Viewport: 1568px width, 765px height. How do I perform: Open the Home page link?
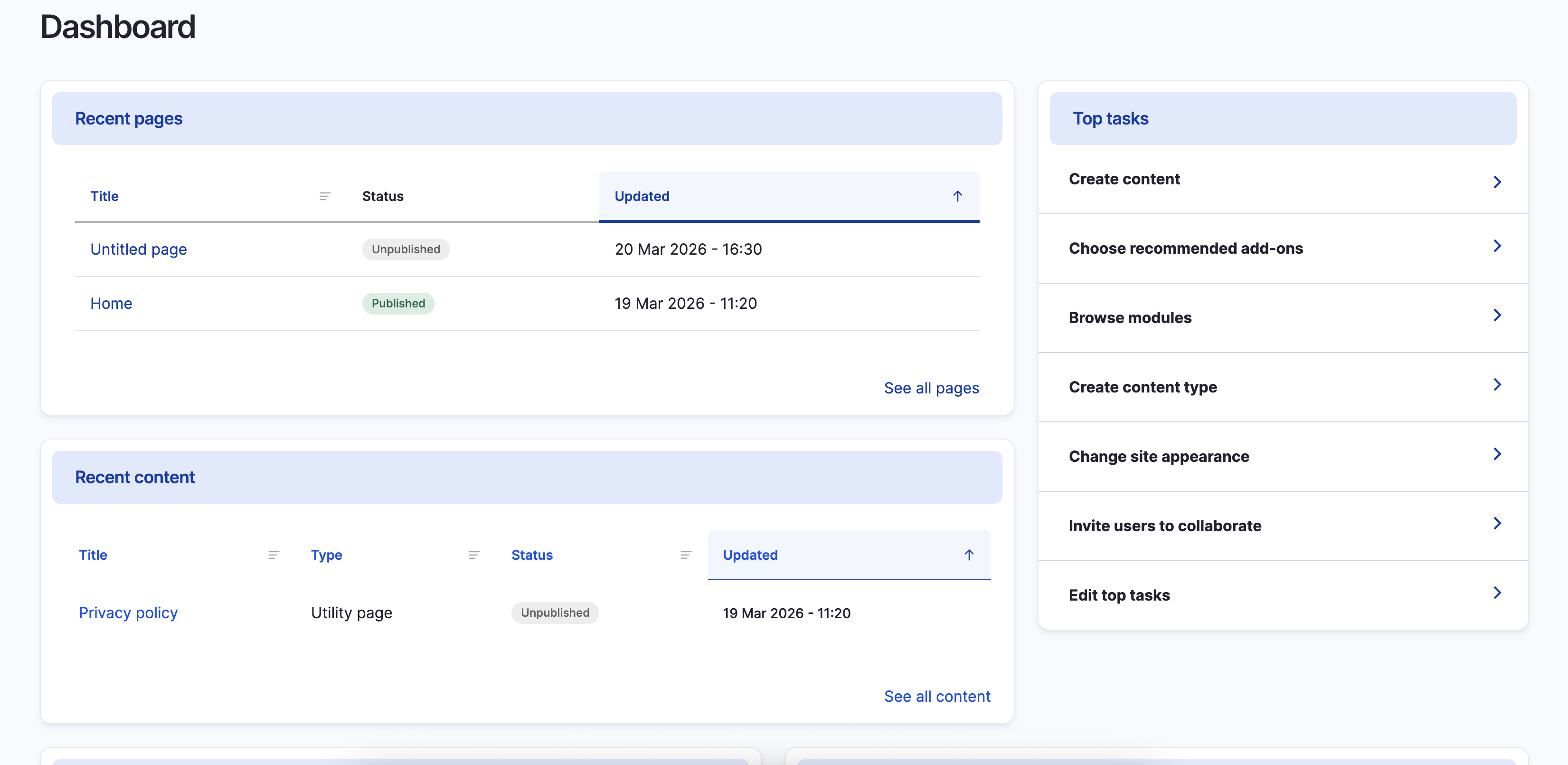pos(111,303)
